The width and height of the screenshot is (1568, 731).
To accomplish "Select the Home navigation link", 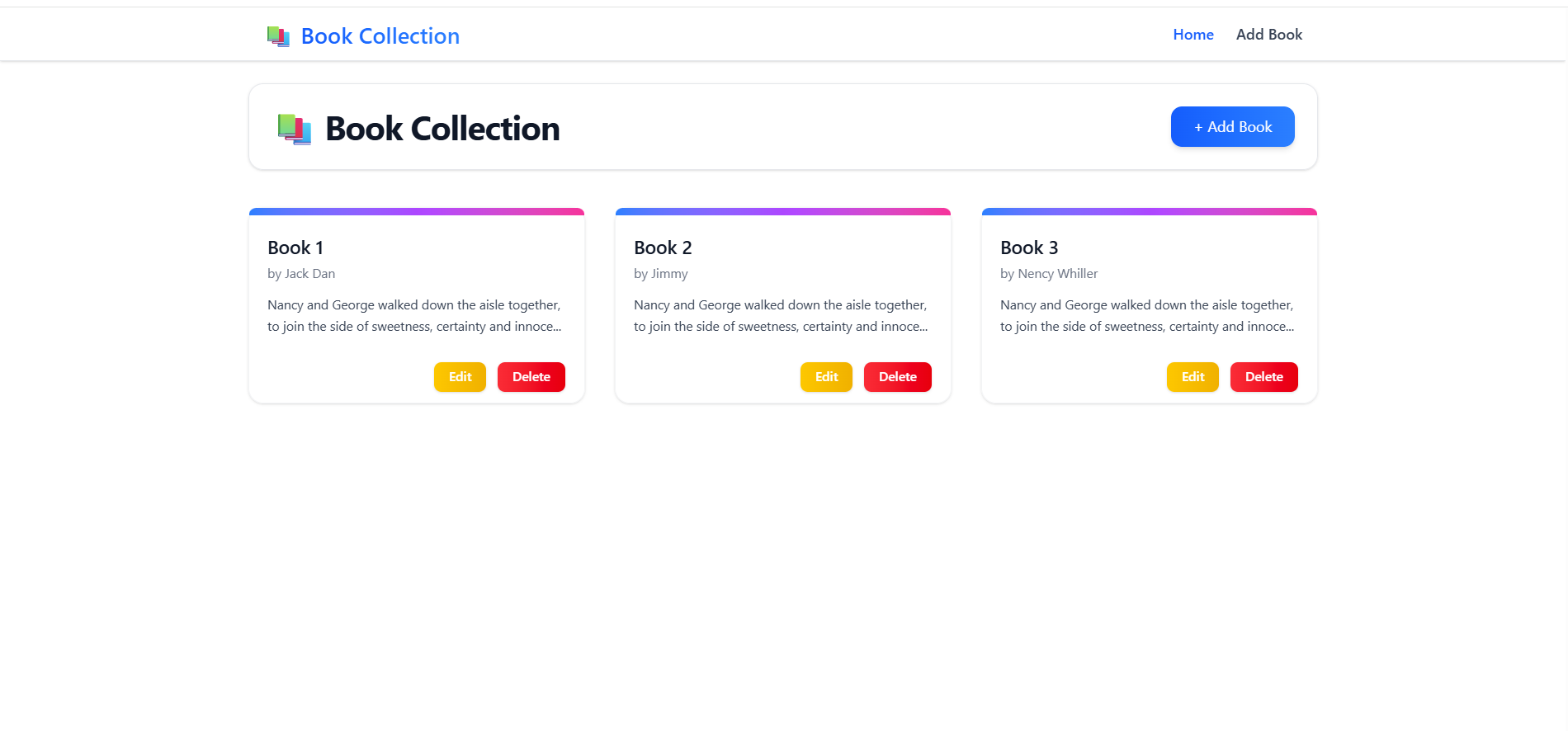I will point(1193,34).
